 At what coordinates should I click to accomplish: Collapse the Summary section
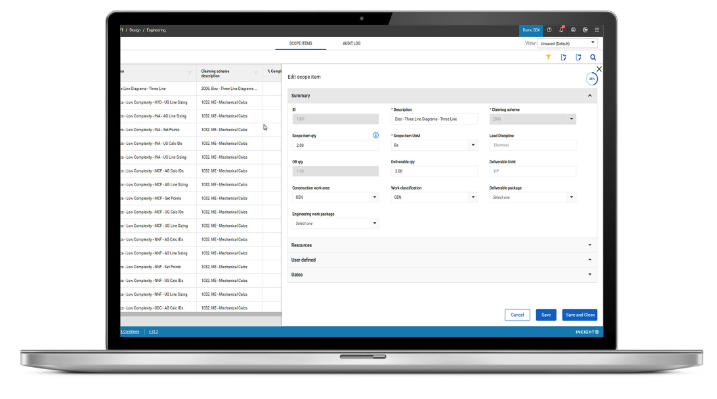(589, 96)
